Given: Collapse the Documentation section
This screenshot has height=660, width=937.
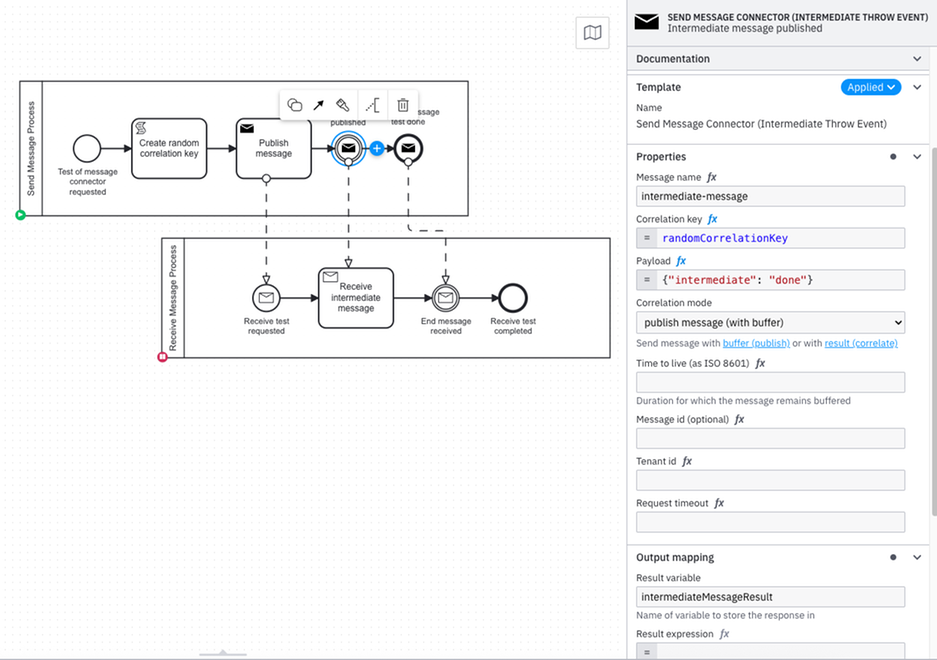Looking at the screenshot, I should 917,58.
